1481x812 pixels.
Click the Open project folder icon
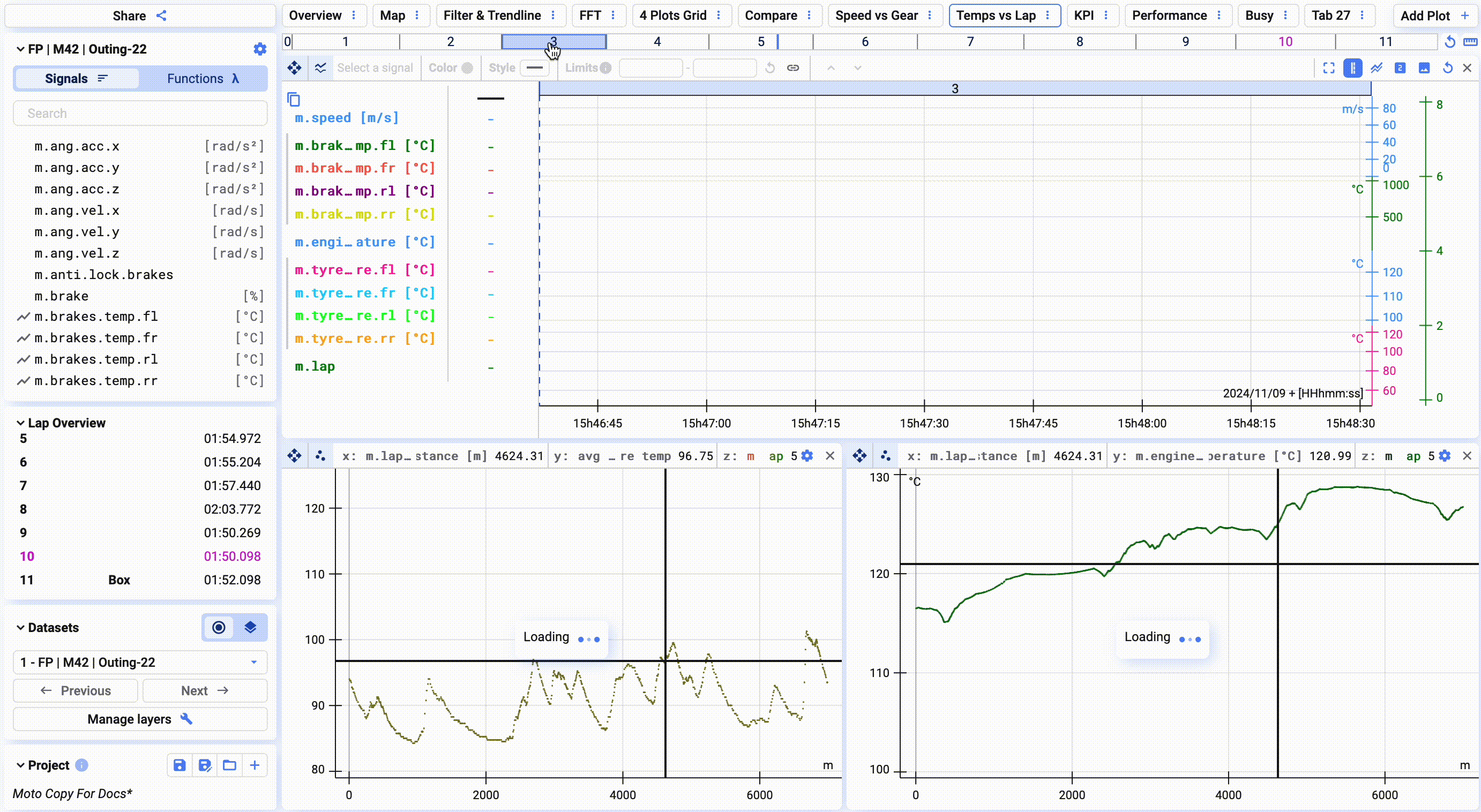click(229, 765)
